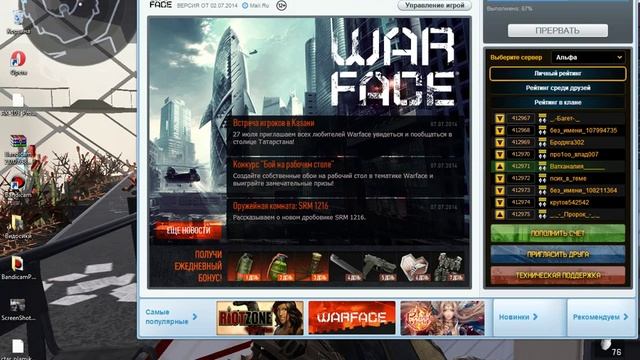Click the ПОПОЛНИТЬ СЧЁТ button
This screenshot has height=360, width=640.
pyautogui.click(x=558, y=233)
